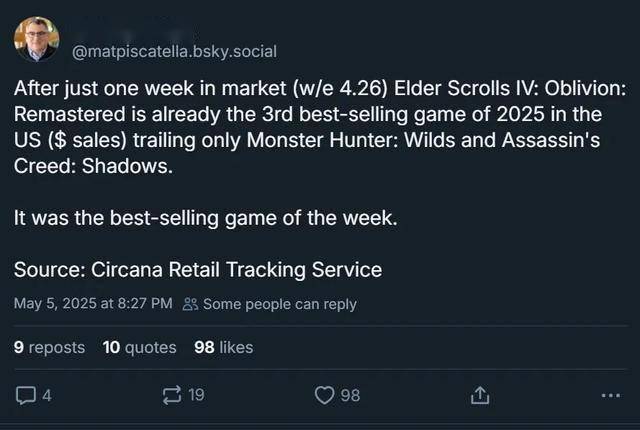The width and height of the screenshot is (640, 430).
Task: Show the 98 likes list
Action: click(x=223, y=347)
